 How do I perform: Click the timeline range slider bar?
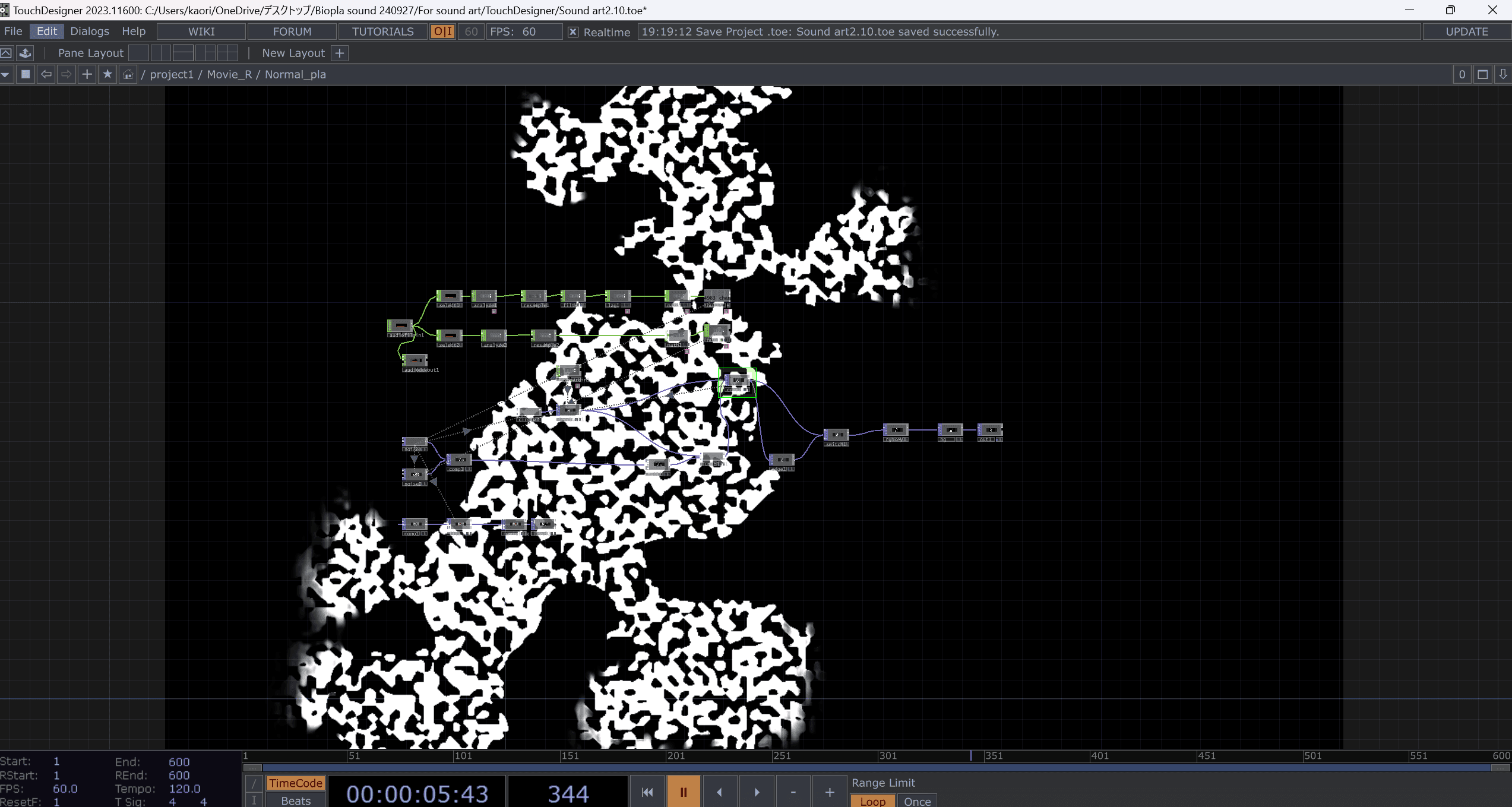click(x=876, y=768)
